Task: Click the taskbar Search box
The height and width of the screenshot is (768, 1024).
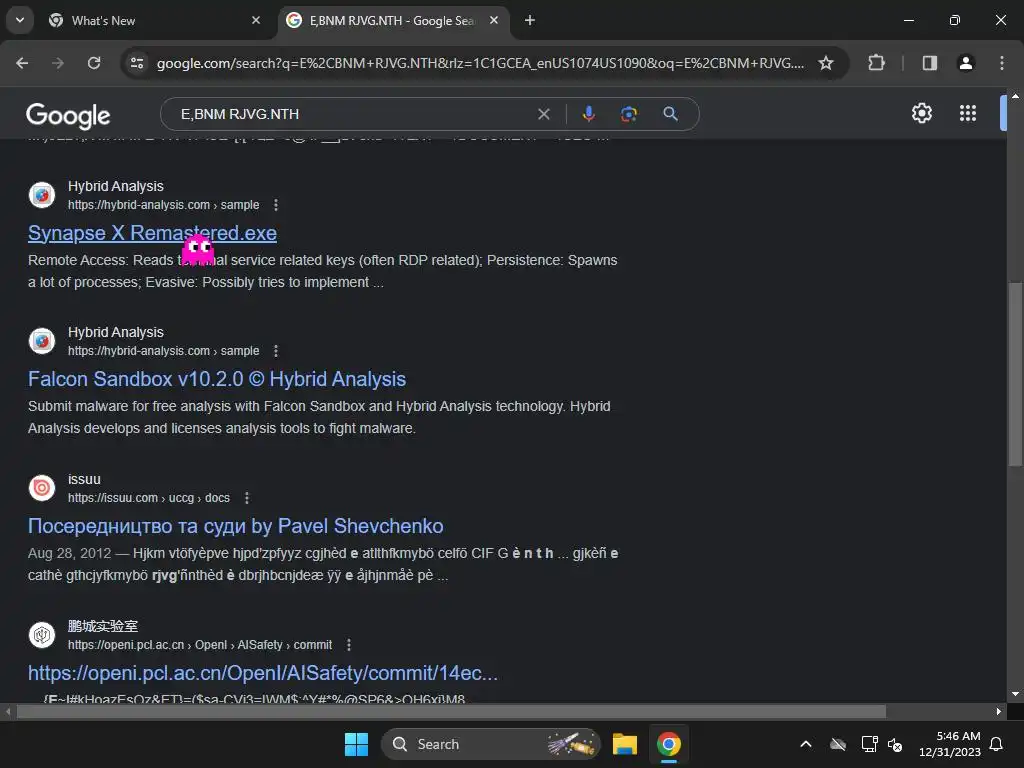Action: [x=490, y=744]
